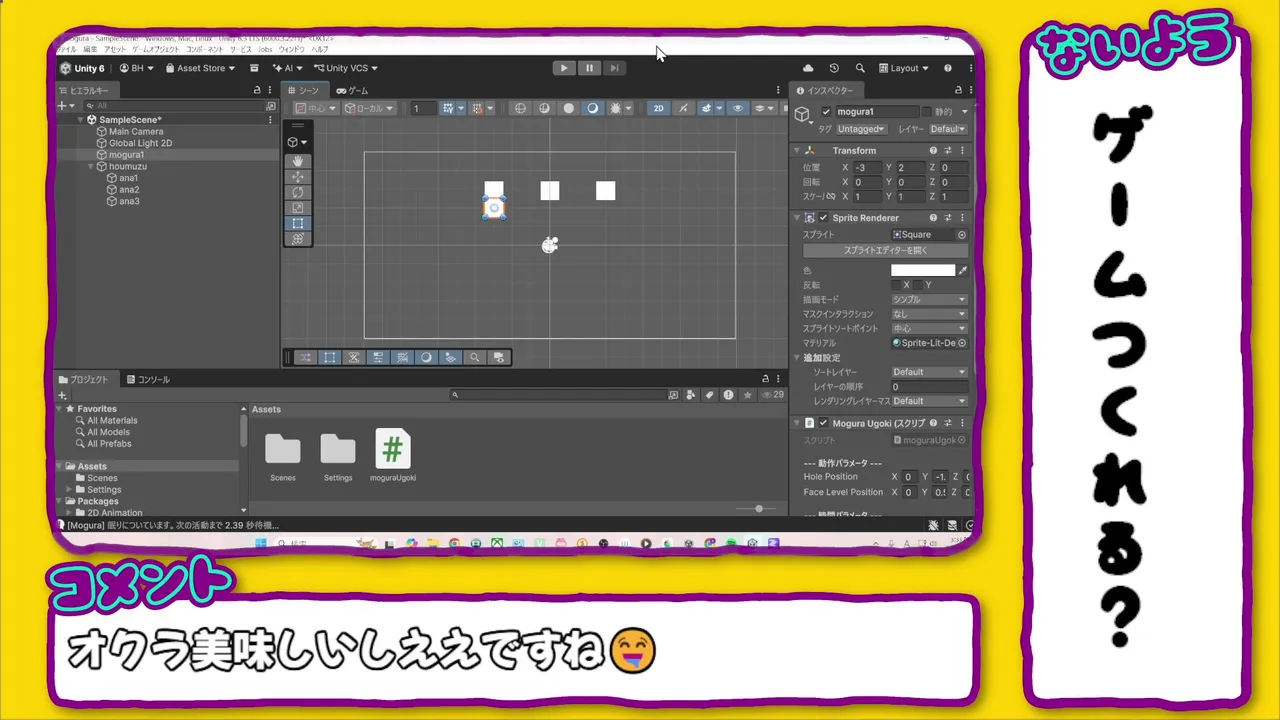Toggle flip X checkbox

coord(896,285)
